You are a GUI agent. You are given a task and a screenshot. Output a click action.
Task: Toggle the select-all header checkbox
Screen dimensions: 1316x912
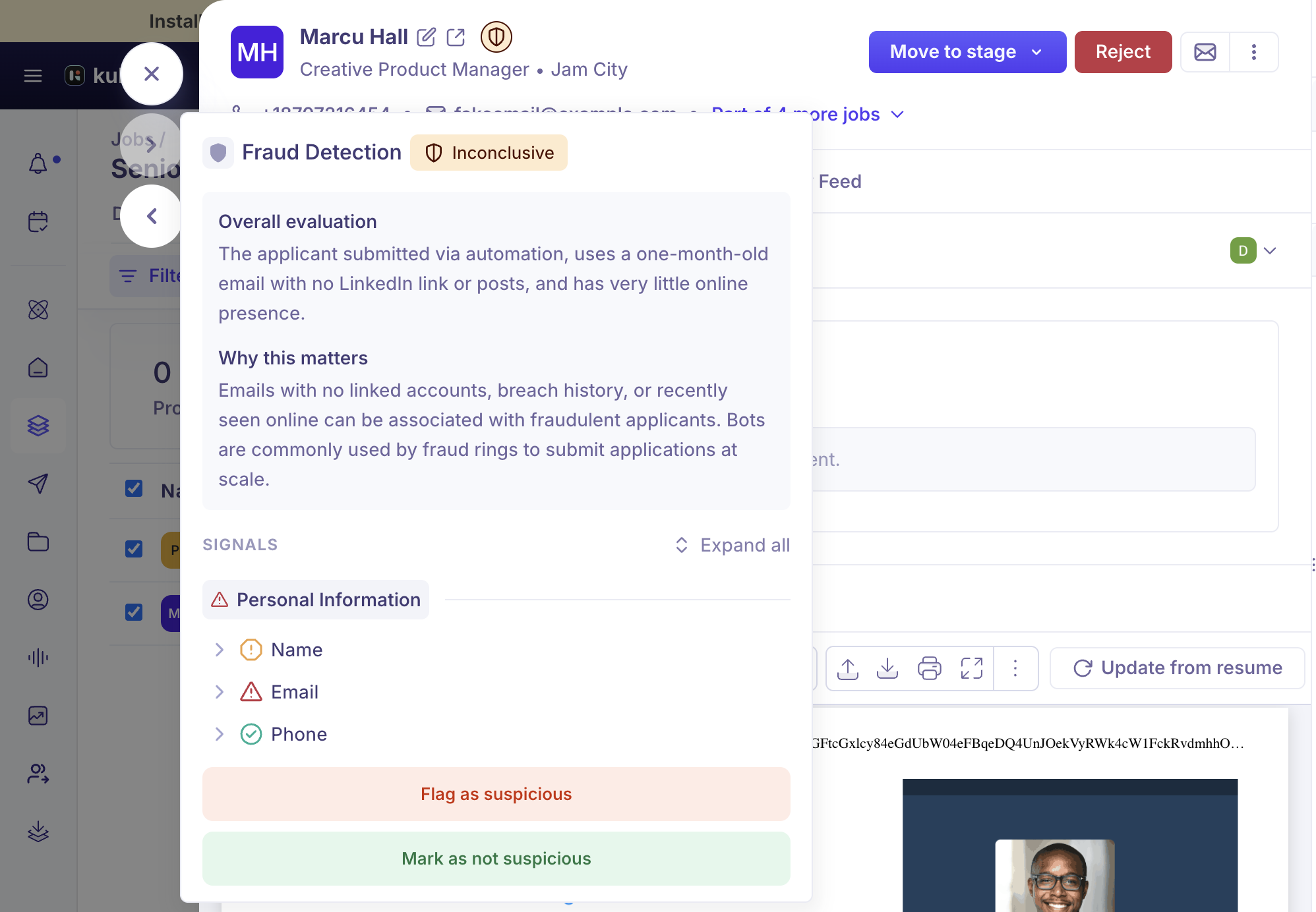[134, 488]
